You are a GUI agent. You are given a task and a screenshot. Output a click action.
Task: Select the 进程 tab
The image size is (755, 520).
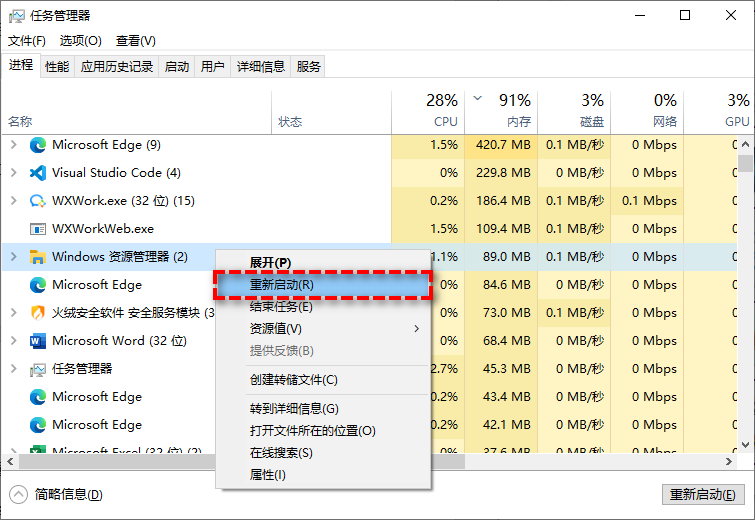[21, 65]
